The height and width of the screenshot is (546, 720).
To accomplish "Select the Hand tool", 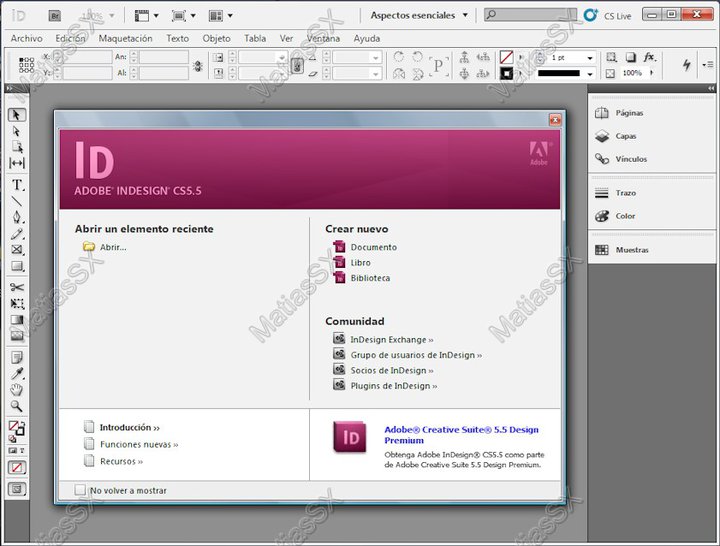I will pos(17,390).
